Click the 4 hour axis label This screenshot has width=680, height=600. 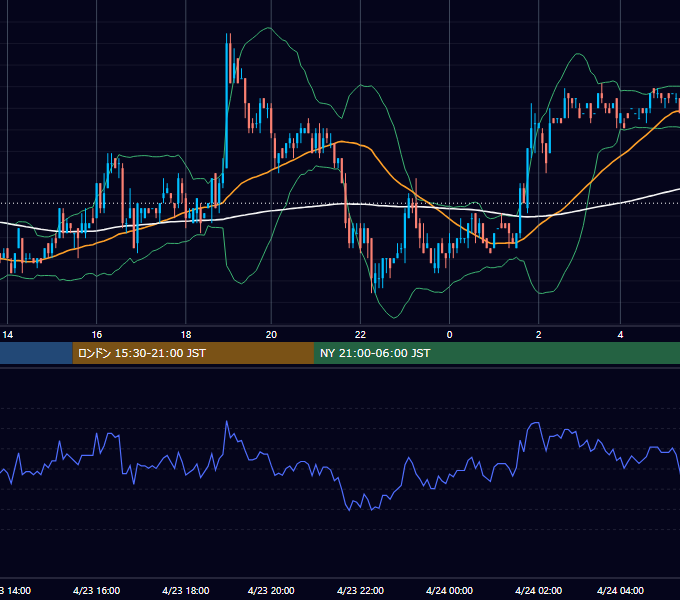621,335
